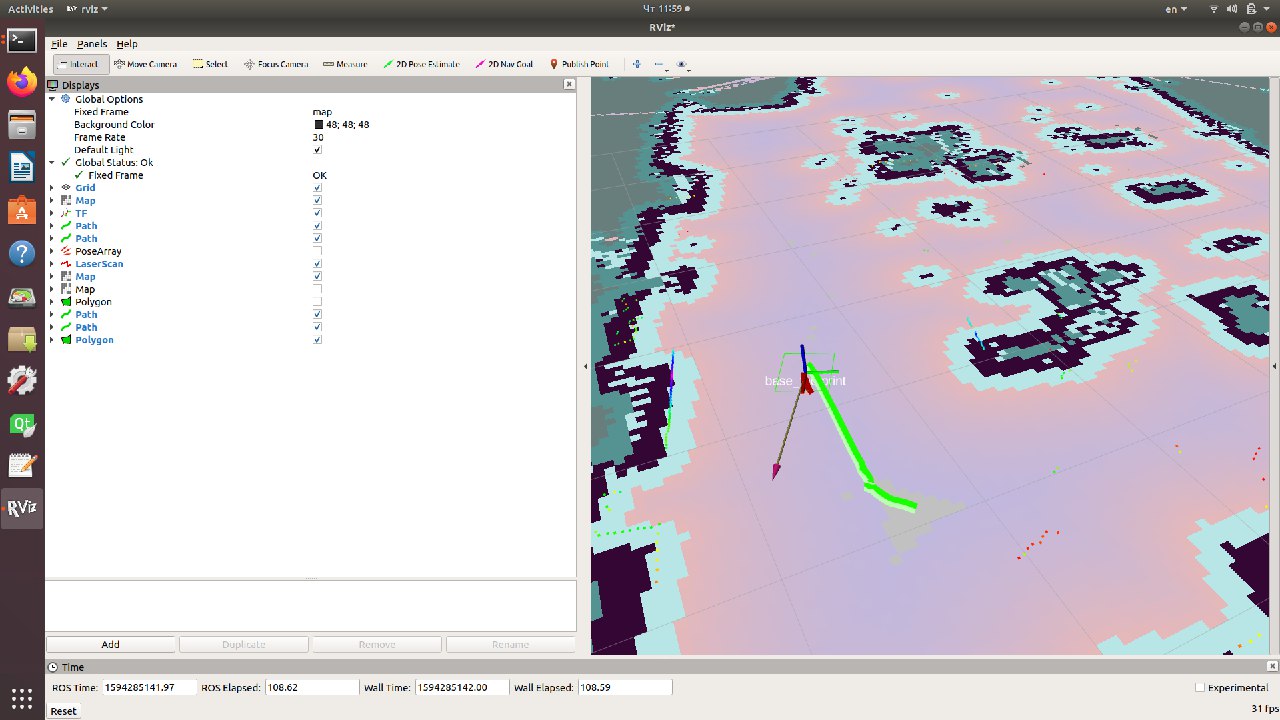This screenshot has height=720, width=1280.
Task: Enable the PoseArray display checkbox
Action: pyautogui.click(x=318, y=251)
